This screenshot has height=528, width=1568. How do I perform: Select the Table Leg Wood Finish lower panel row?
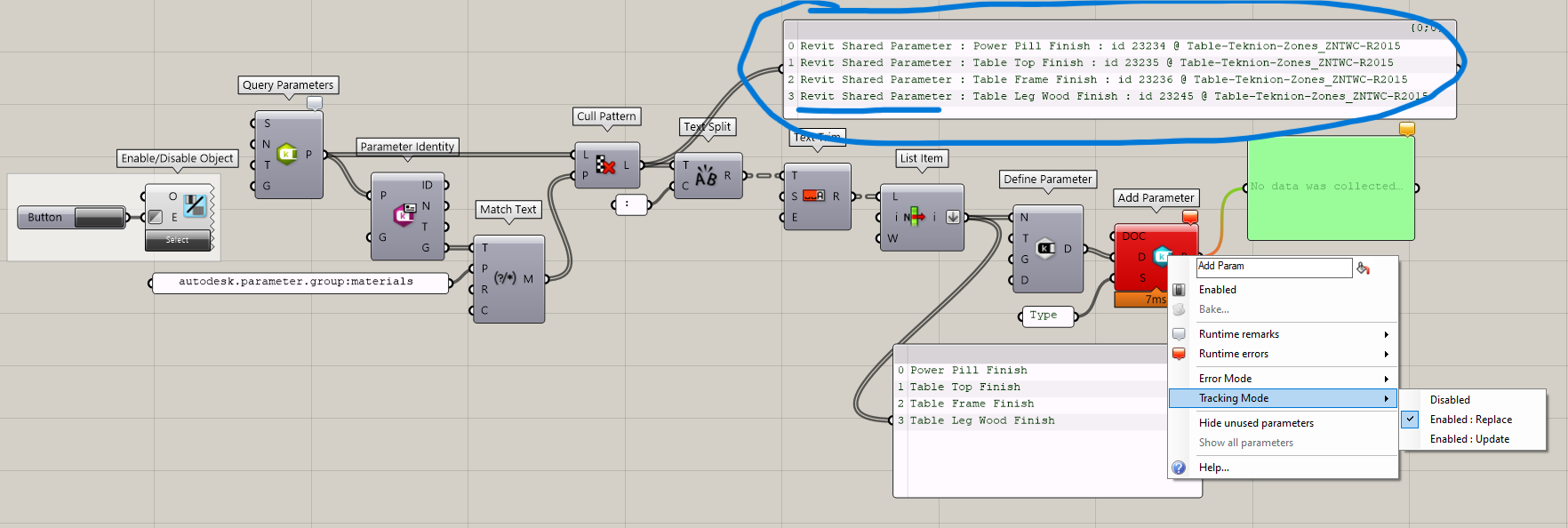coord(1029,421)
